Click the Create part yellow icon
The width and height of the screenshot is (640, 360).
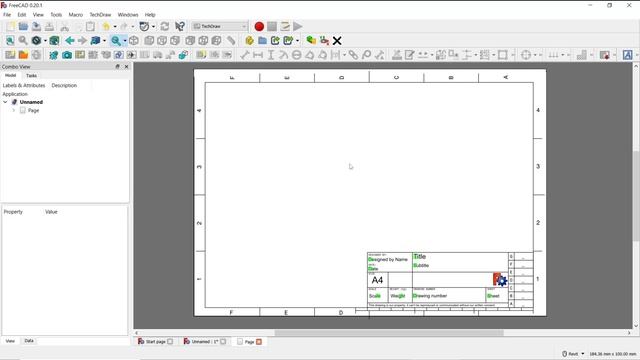249,40
